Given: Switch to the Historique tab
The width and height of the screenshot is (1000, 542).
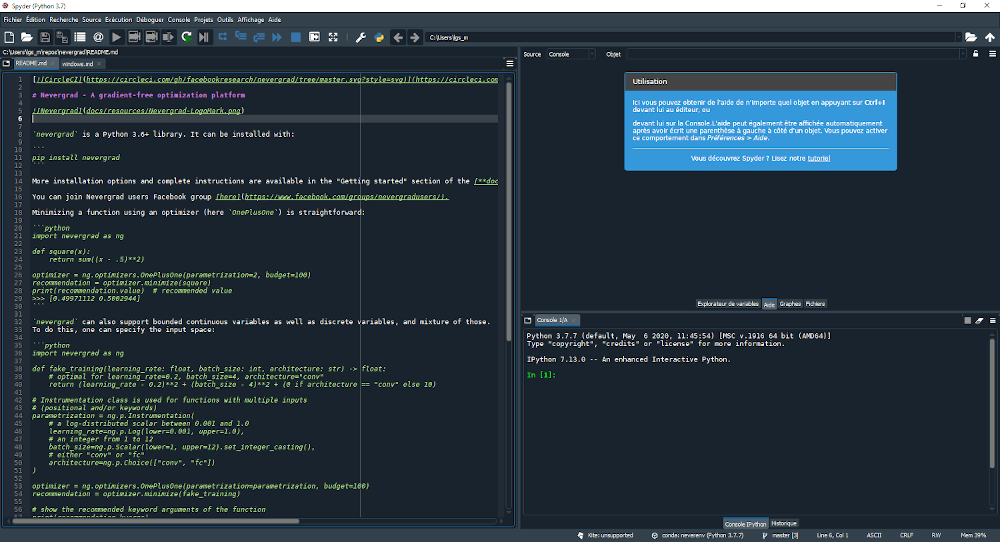Looking at the screenshot, I should 784,524.
